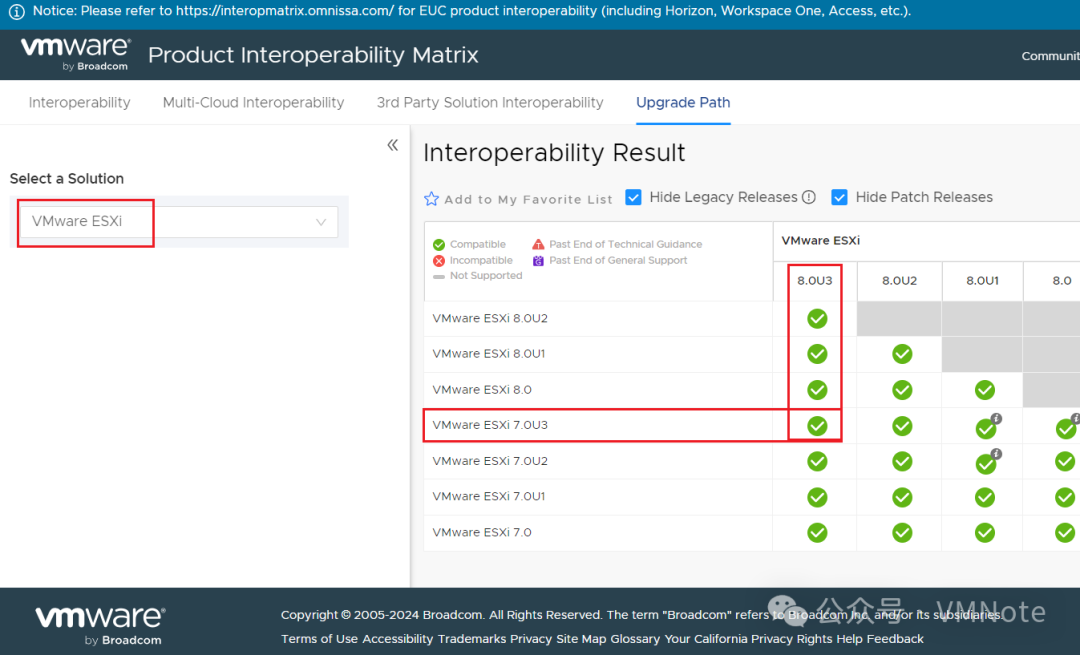Click info-badged check for ESXi 7.0U3 to 8.0U1
The image size is (1080, 655).
click(986, 429)
